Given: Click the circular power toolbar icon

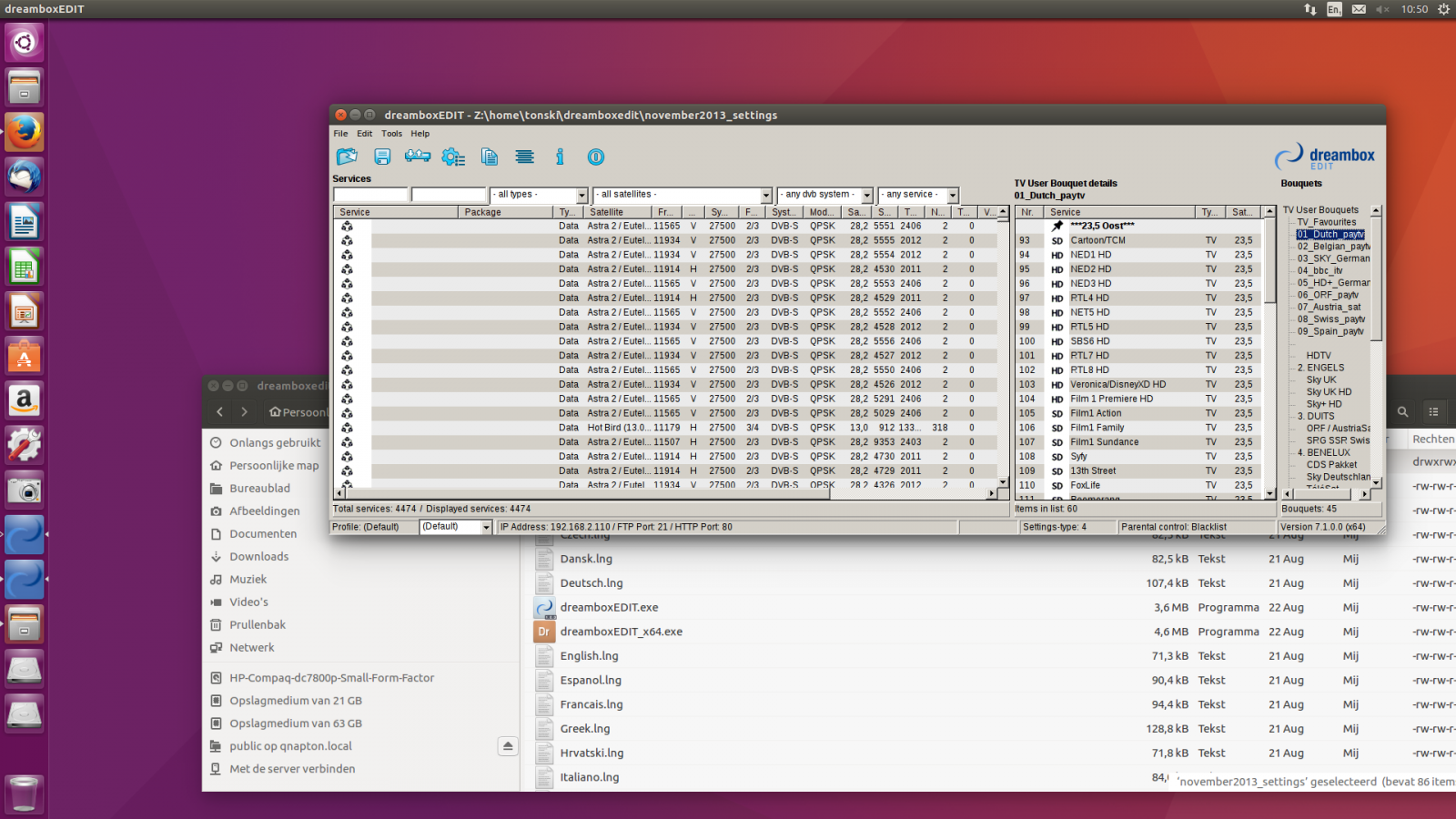Looking at the screenshot, I should click(596, 157).
